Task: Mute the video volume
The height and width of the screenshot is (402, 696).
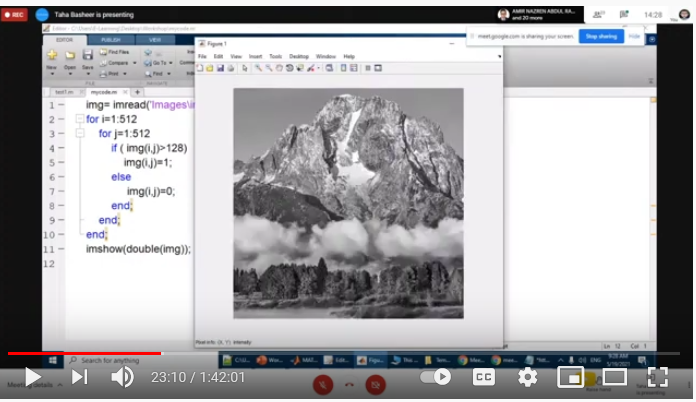Action: point(122,377)
